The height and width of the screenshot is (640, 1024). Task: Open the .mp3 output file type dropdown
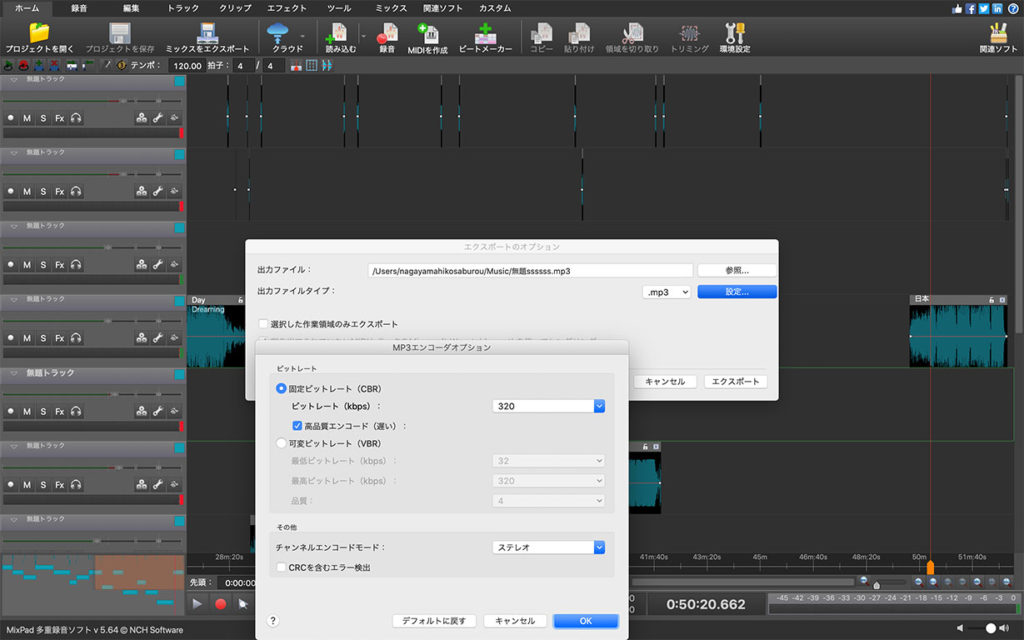(666, 292)
